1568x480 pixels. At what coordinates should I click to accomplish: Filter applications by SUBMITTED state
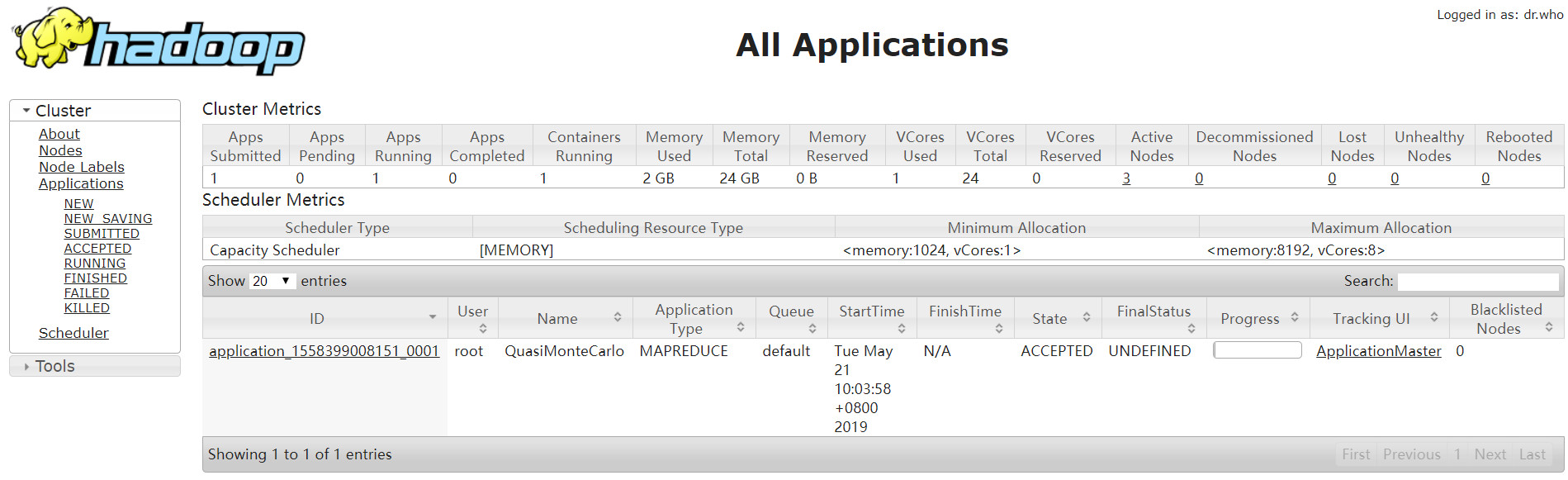[102, 234]
